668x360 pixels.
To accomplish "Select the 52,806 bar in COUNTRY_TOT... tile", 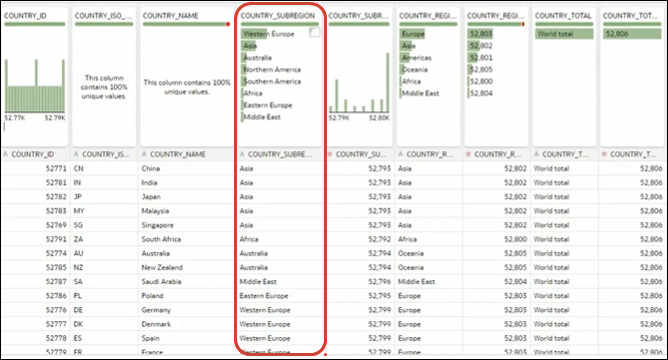I will (632, 34).
